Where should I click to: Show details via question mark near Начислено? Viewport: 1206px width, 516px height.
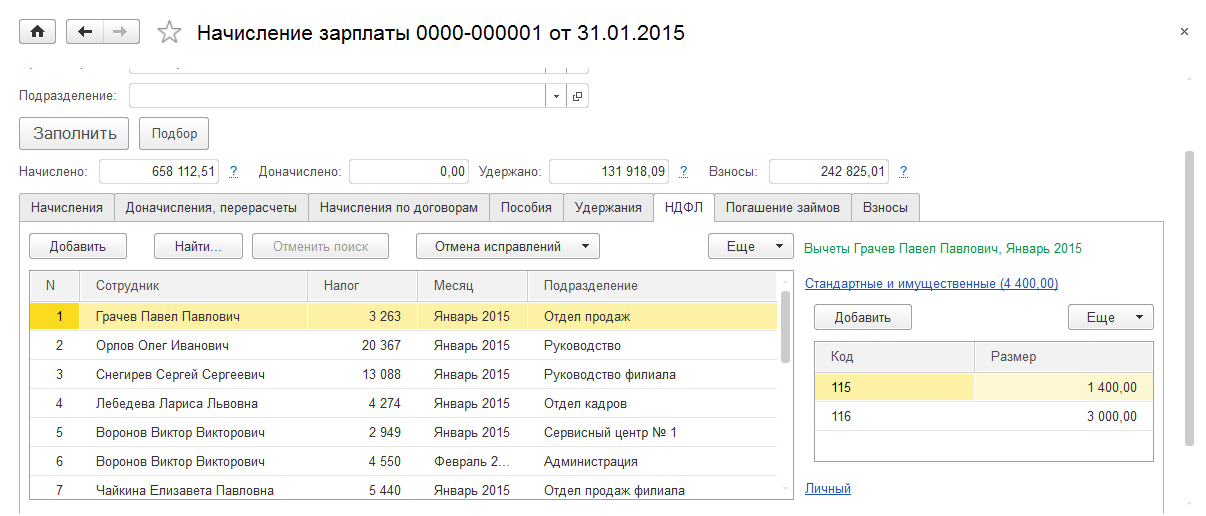pyautogui.click(x=233, y=172)
